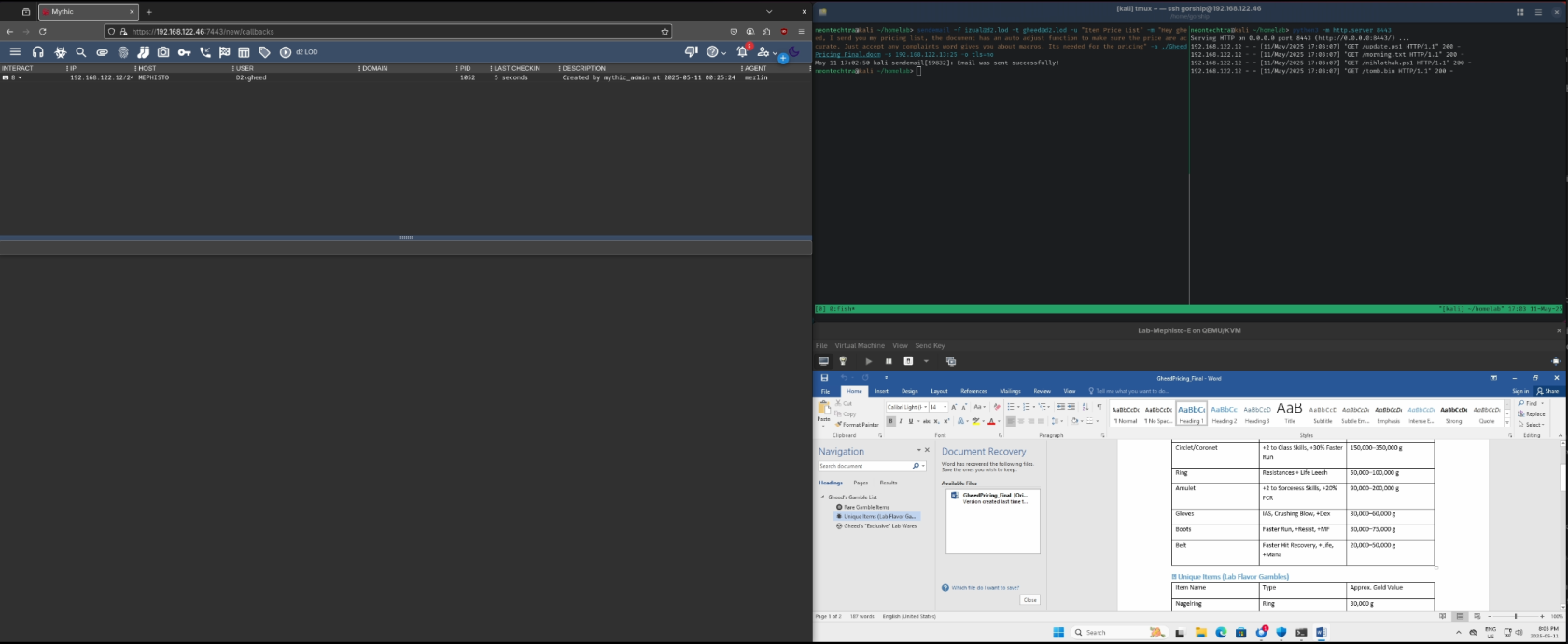Switch to Print Layout view in Word status bar
Screen dimensions: 1568x644
pyautogui.click(x=1461, y=616)
